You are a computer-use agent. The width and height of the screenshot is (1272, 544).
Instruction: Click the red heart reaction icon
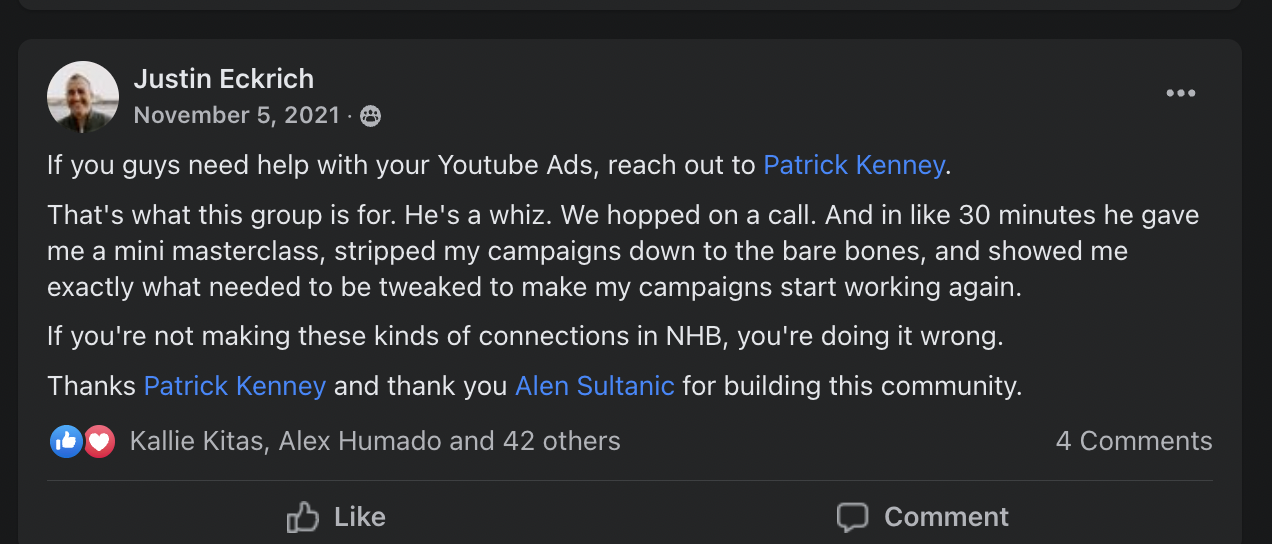pos(98,441)
